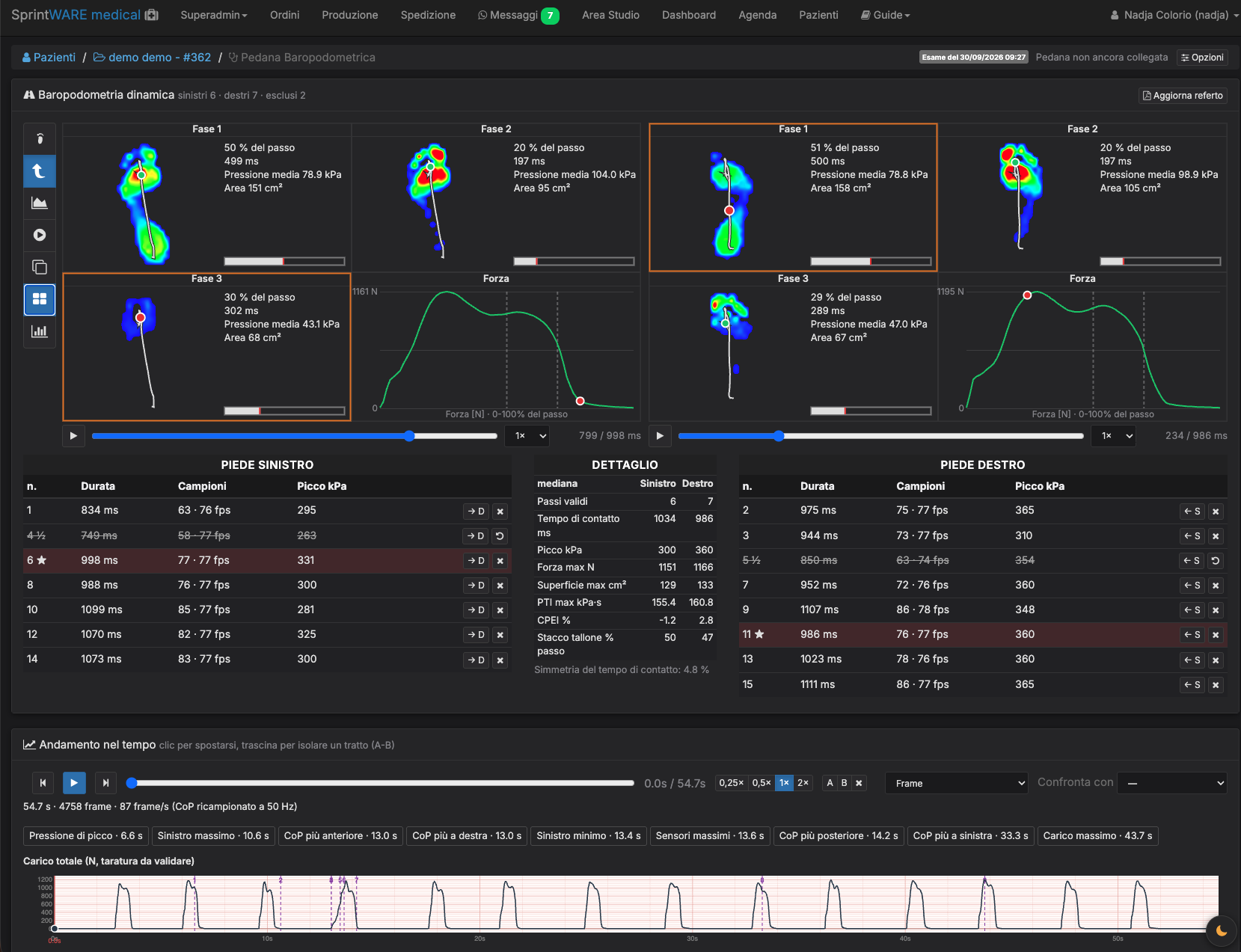Select the dynamic footstep view icon

40,171
